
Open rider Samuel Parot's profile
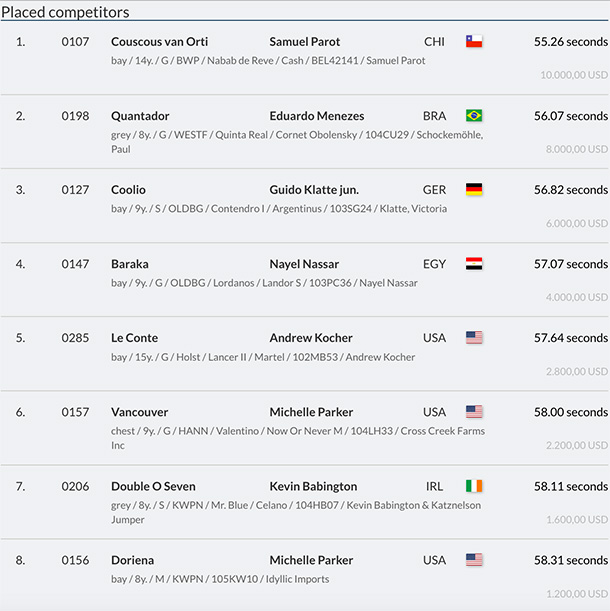[304, 42]
